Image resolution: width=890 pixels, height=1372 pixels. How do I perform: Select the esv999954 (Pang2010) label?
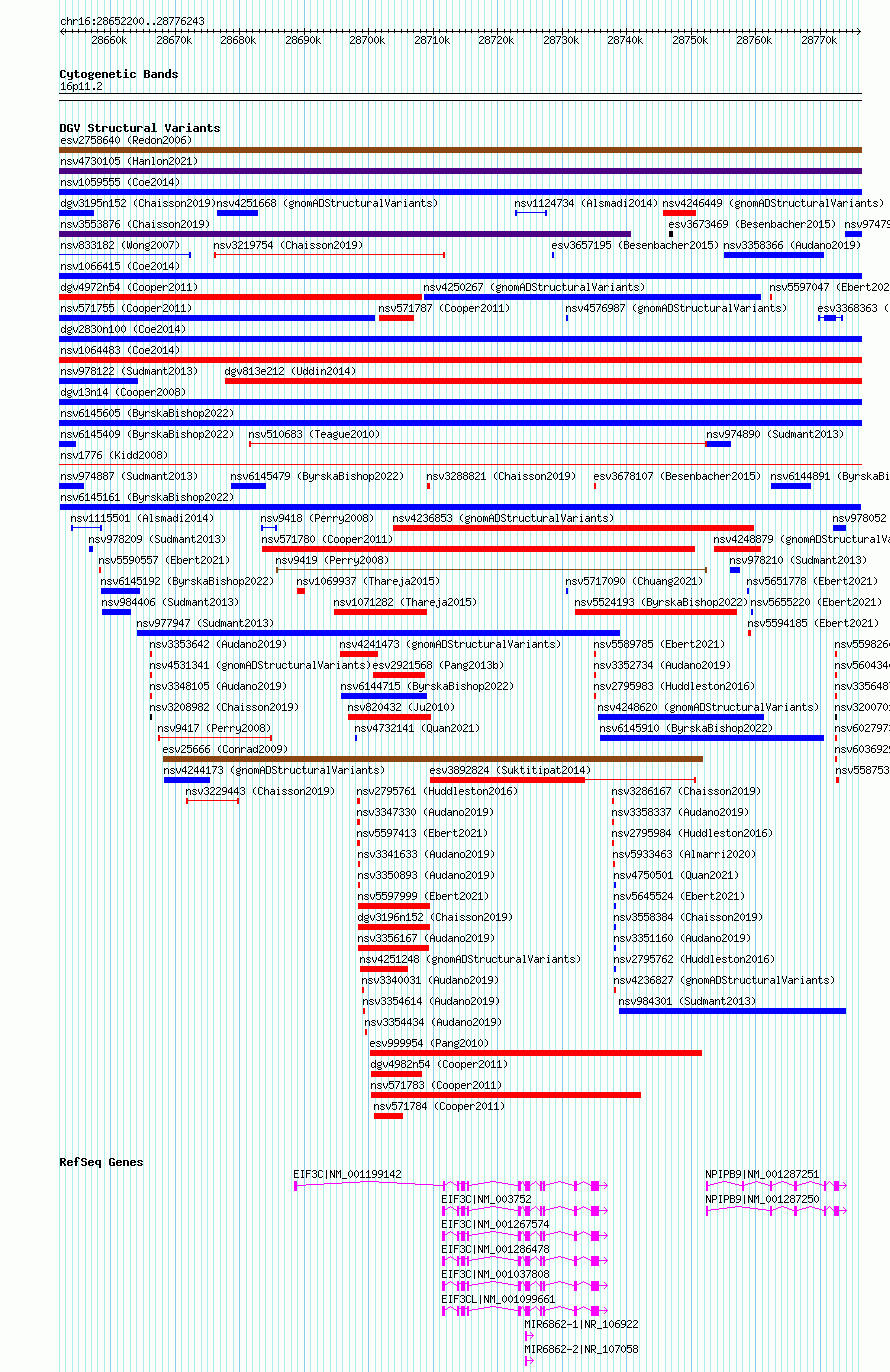[430, 1043]
